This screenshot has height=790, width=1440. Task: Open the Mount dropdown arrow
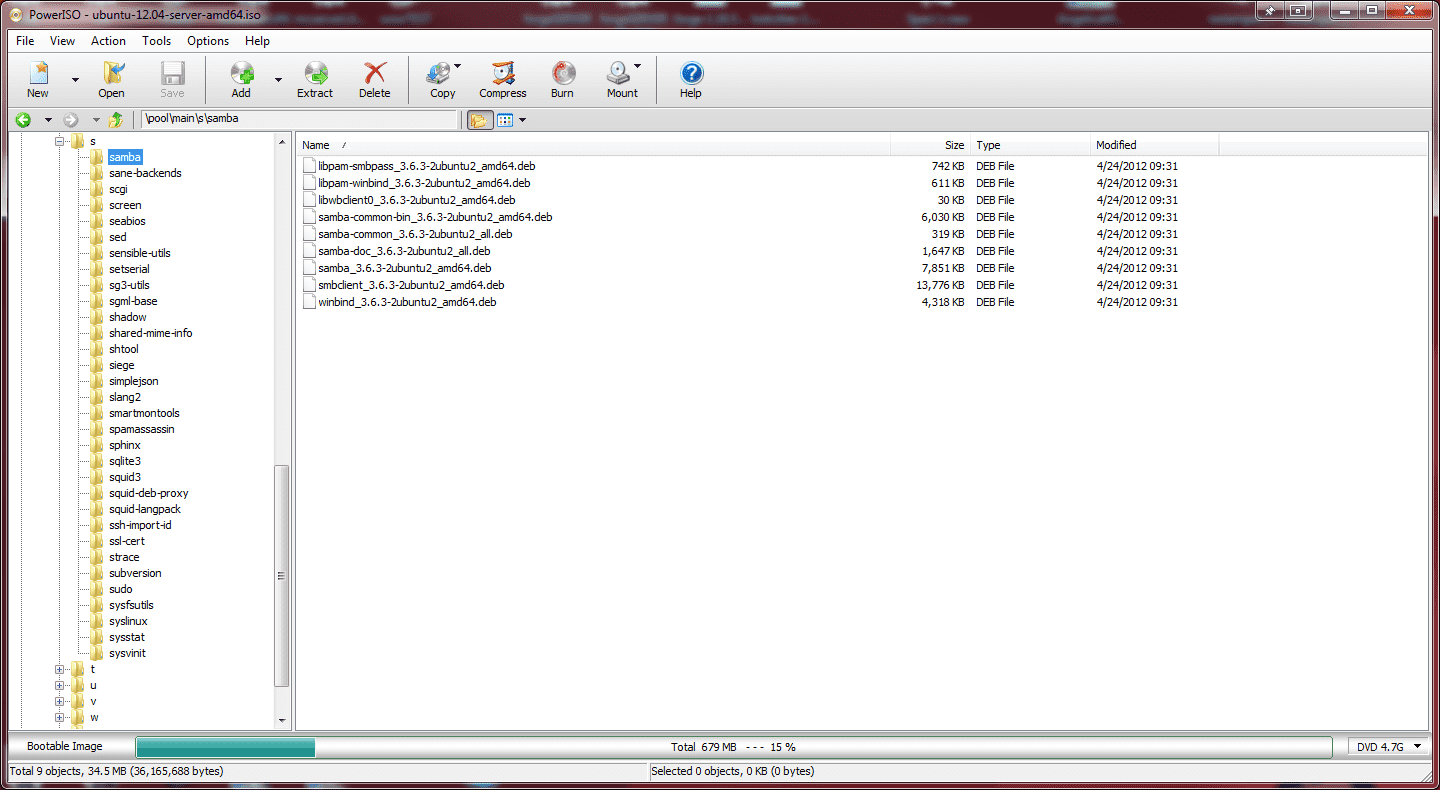click(x=637, y=67)
